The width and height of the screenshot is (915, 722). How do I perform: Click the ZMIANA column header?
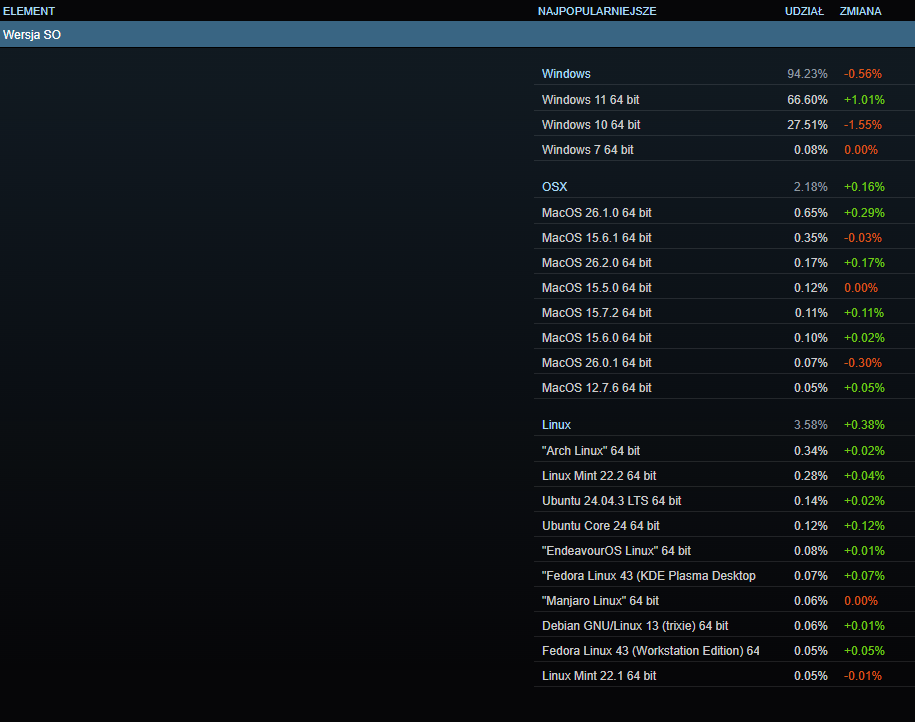tap(860, 11)
